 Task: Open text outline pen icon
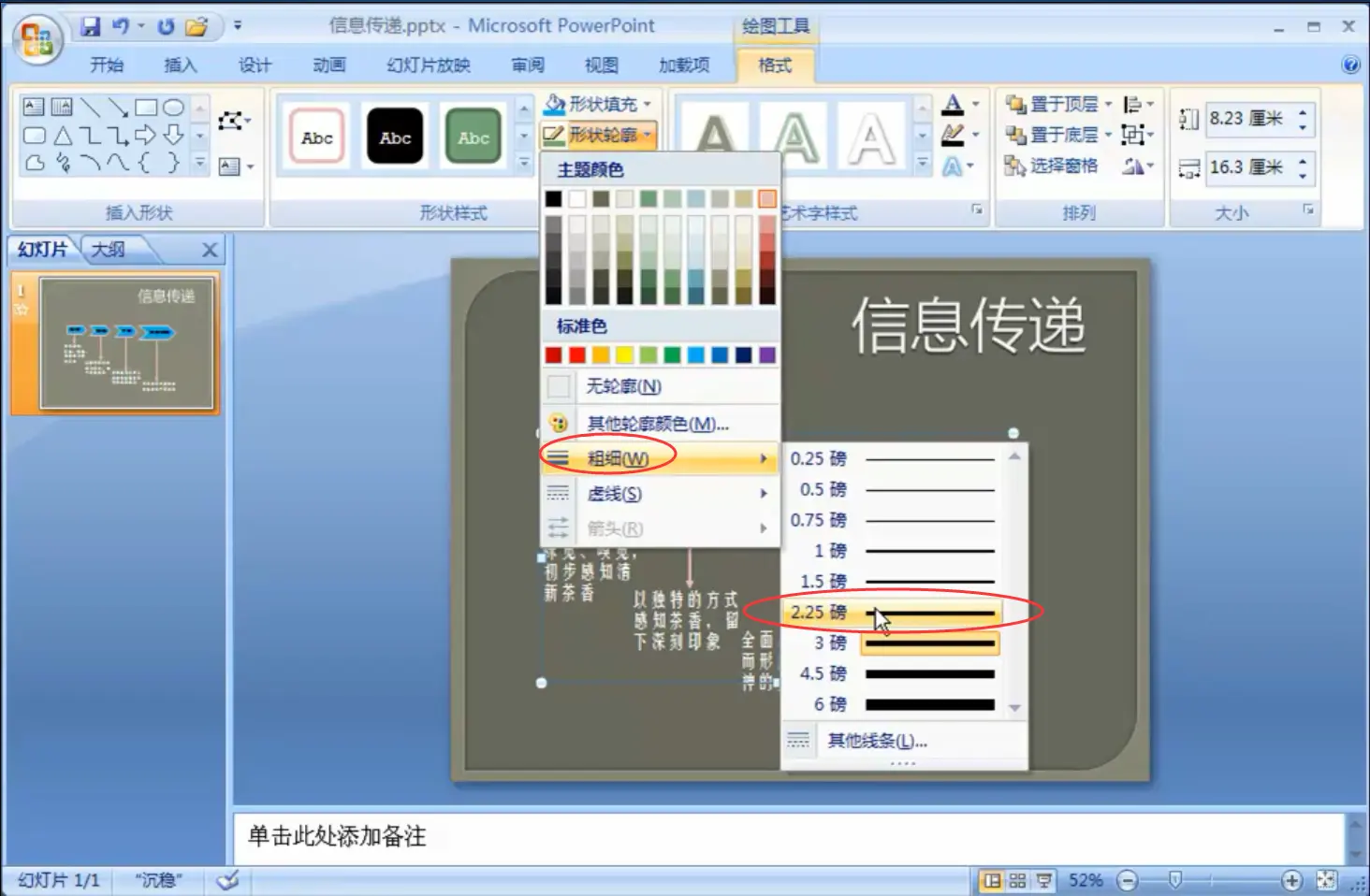pos(953,135)
